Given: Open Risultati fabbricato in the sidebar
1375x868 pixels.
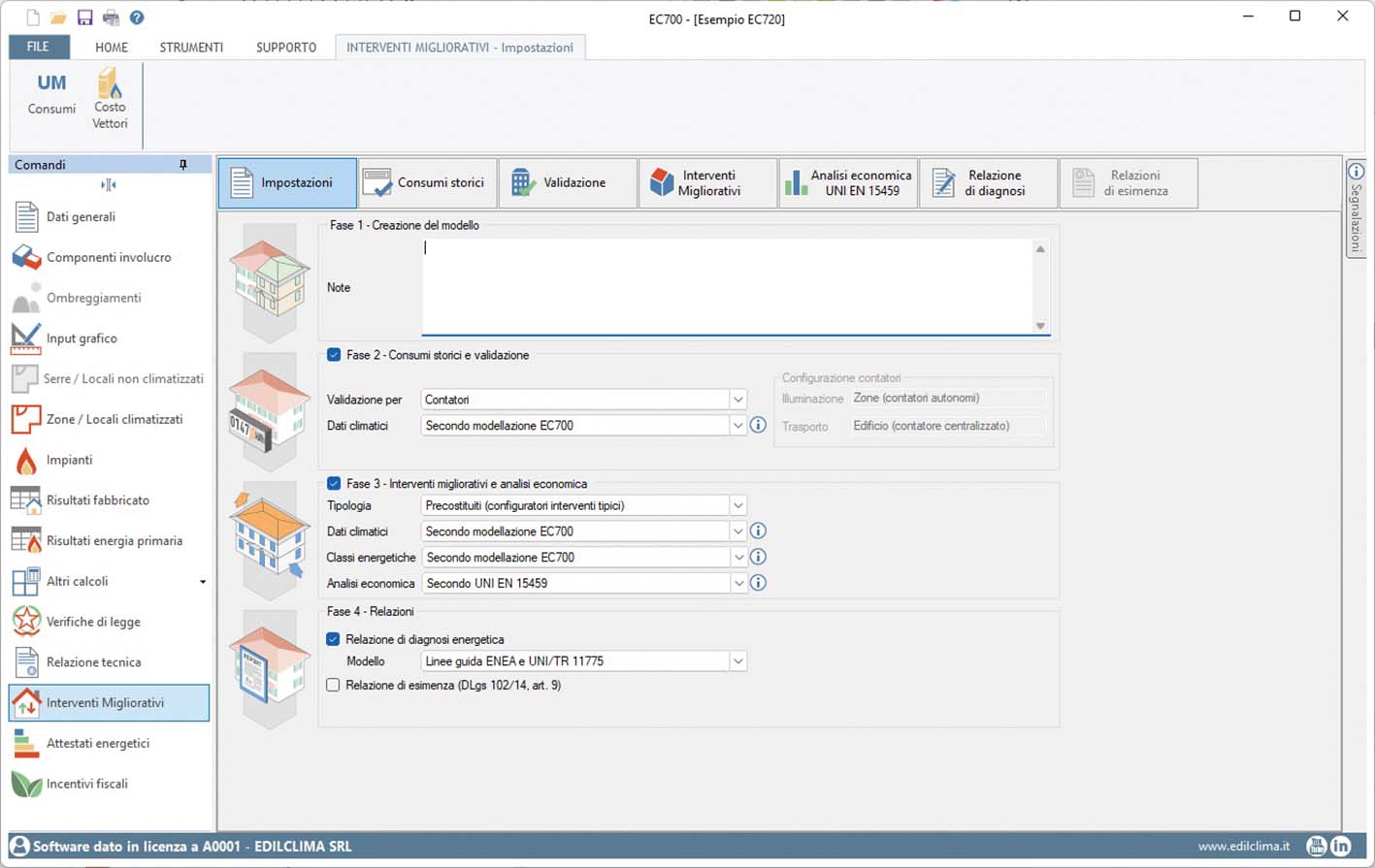Looking at the screenshot, I should 109,500.
